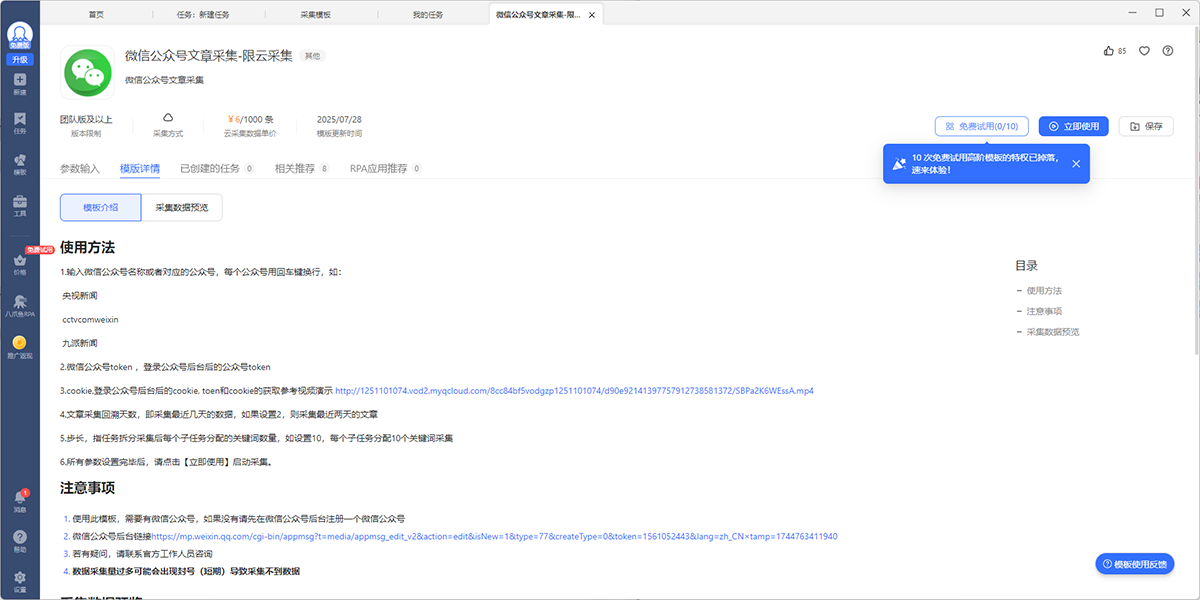1200x600 pixels.
Task: Click the 团队版及以上 version text
Action: click(x=86, y=119)
